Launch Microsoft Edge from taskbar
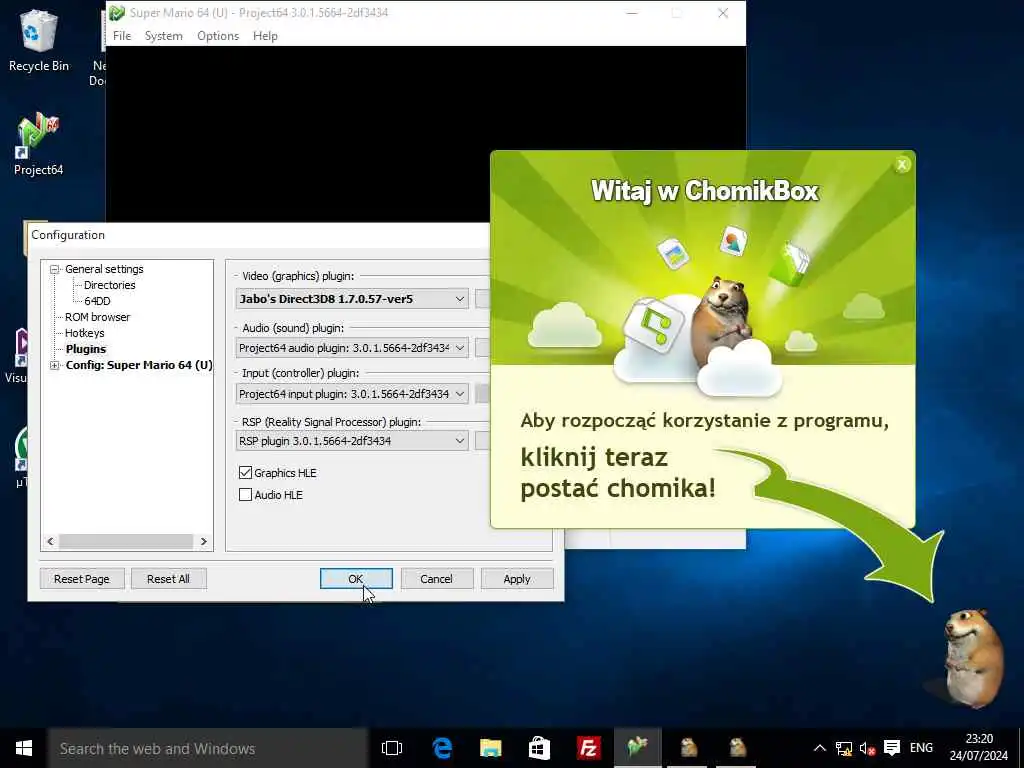1024x768 pixels. pyautogui.click(x=442, y=748)
